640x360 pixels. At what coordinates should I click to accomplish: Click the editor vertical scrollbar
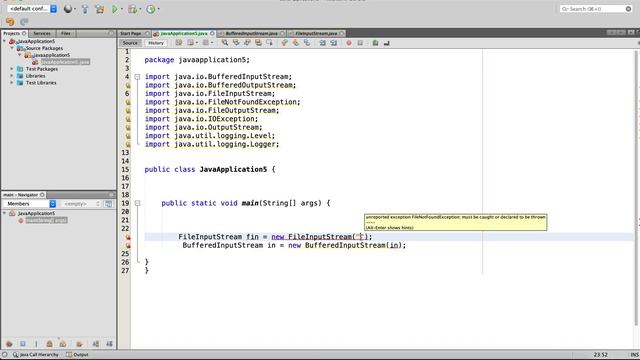coord(636,188)
